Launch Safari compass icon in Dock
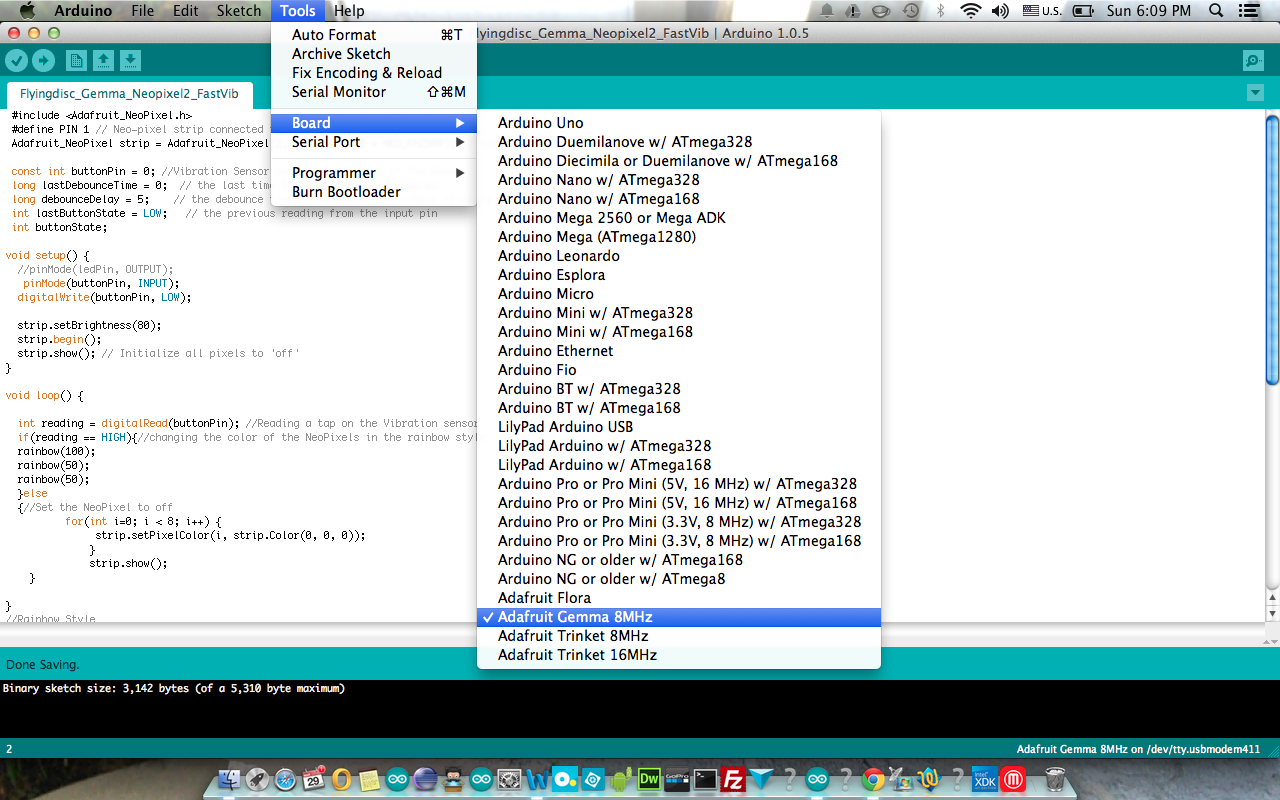The height and width of the screenshot is (800, 1280). 285,779
